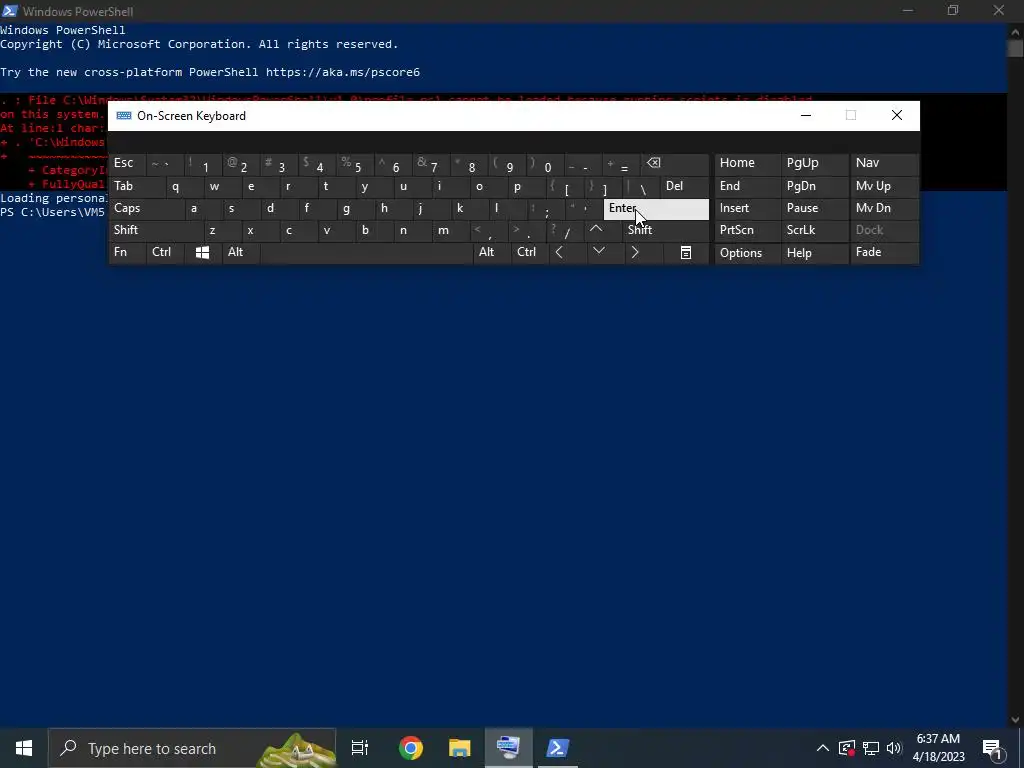Click the equals plus key
The height and width of the screenshot is (768, 1024).
point(621,163)
